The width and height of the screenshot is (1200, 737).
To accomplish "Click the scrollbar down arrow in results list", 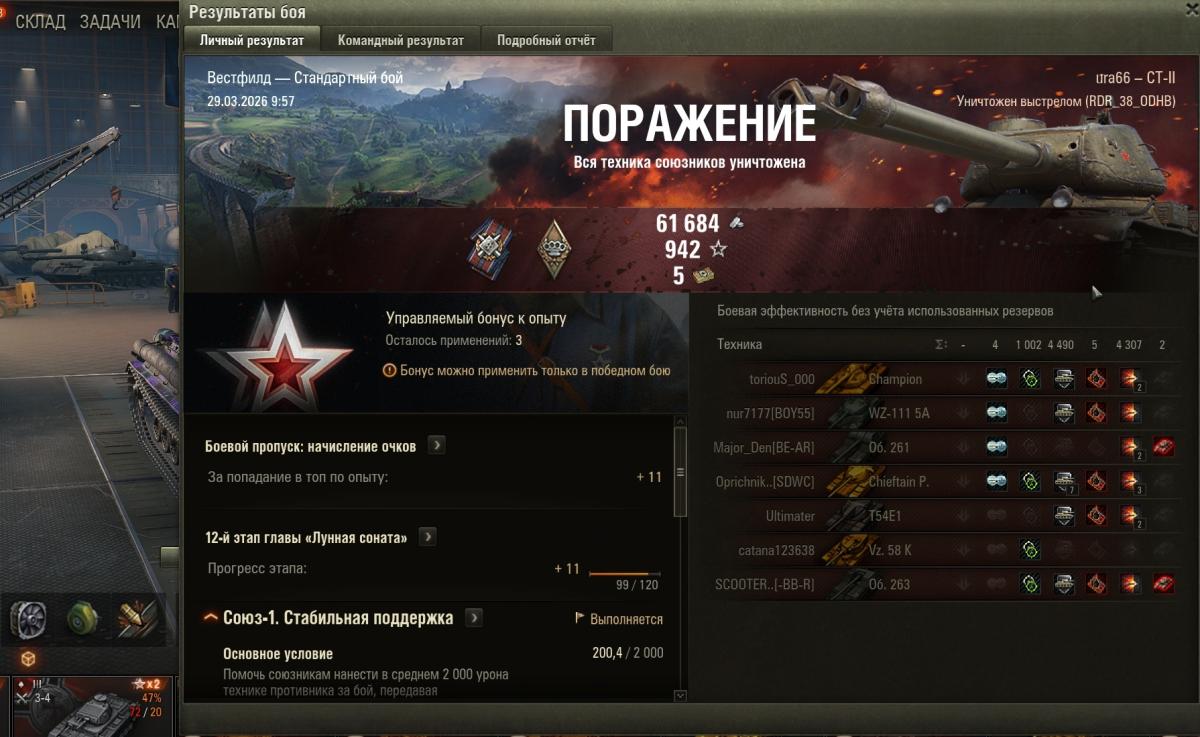I will 681,695.
